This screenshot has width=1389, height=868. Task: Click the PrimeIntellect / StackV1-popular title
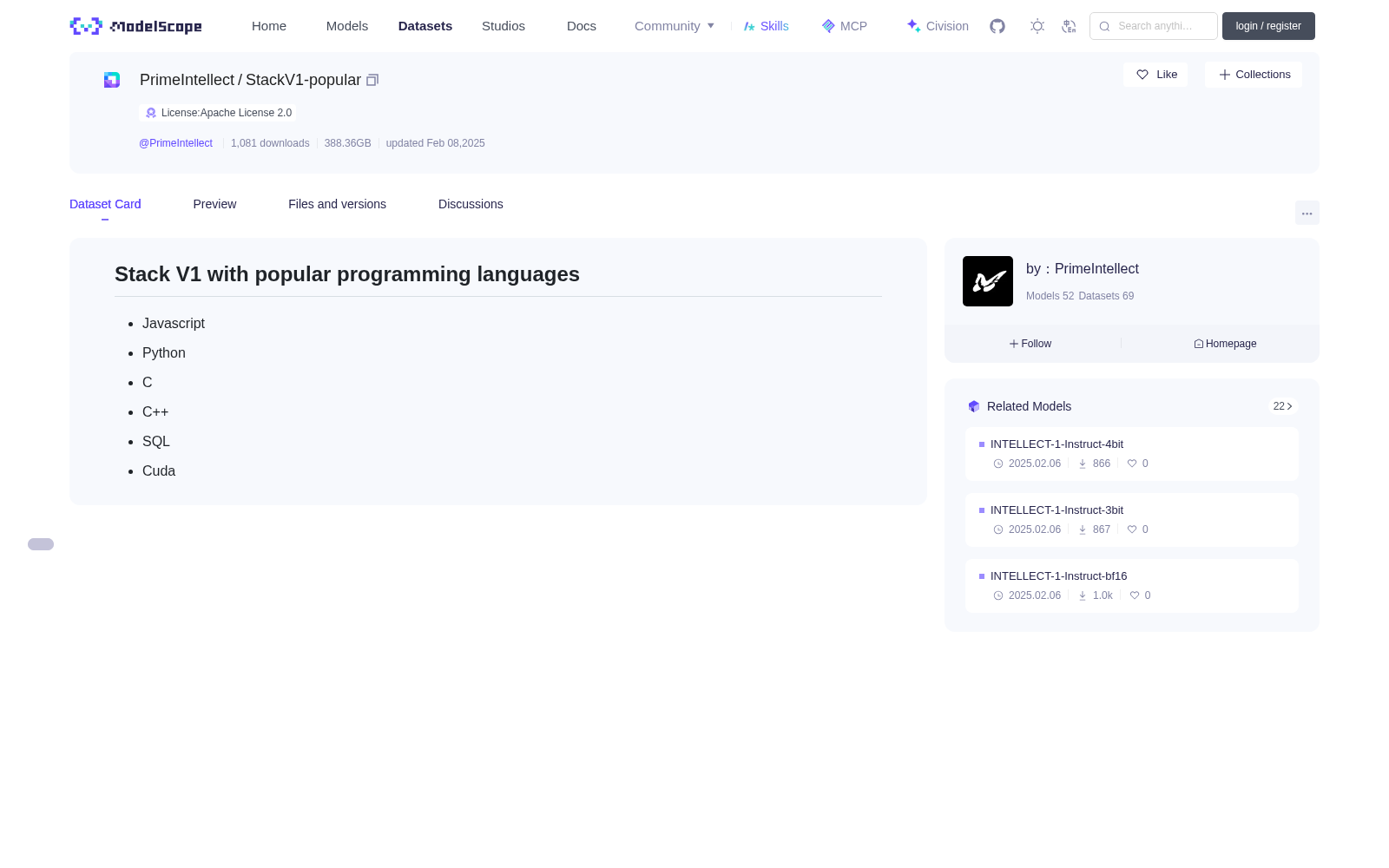[x=250, y=80]
